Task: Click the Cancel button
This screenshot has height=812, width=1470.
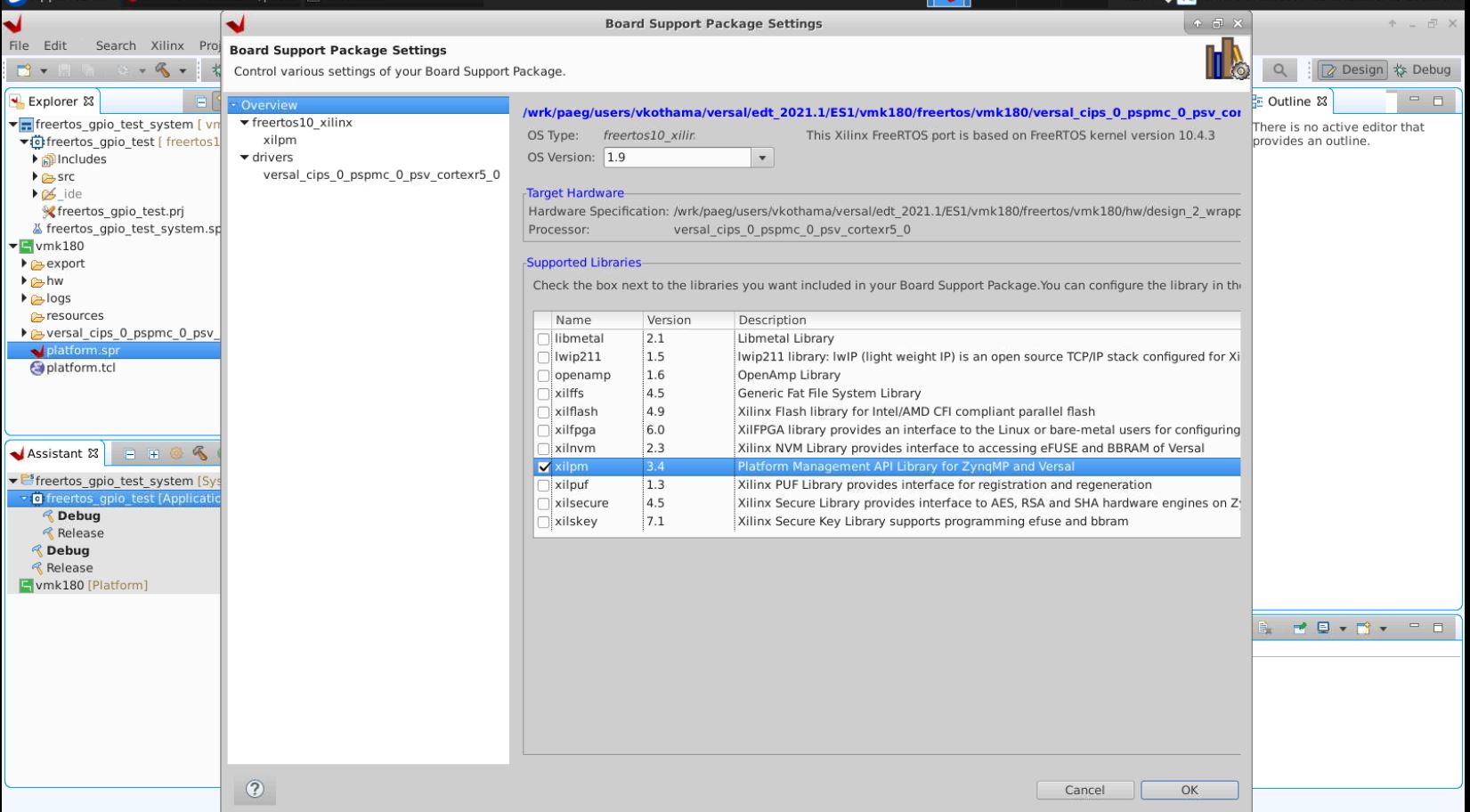Action: pos(1084,790)
